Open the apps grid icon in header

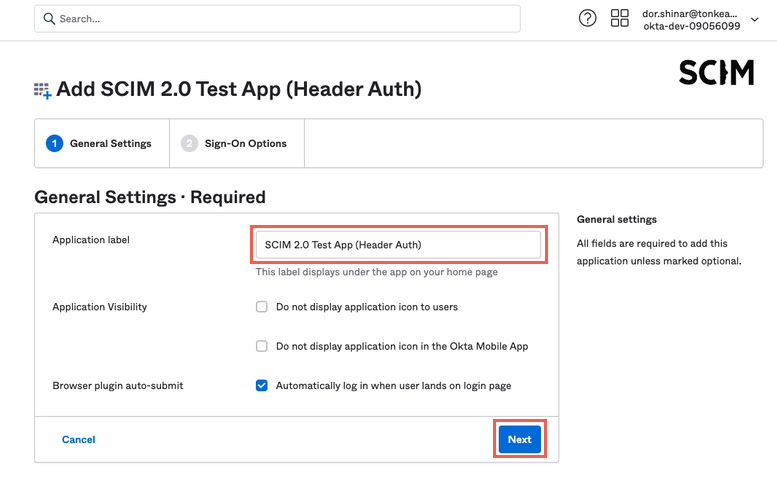(619, 19)
